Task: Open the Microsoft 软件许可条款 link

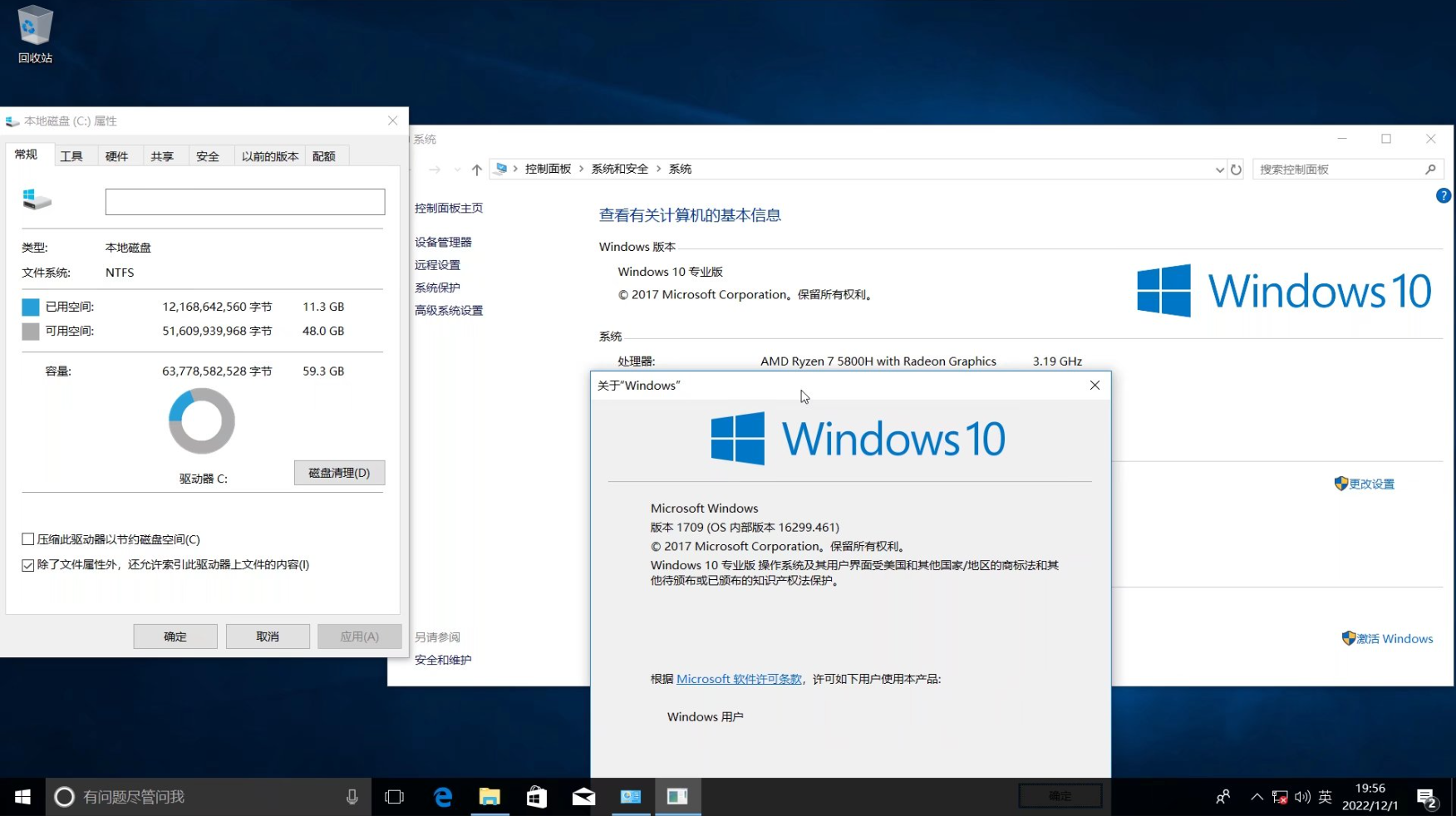Action: click(x=738, y=679)
